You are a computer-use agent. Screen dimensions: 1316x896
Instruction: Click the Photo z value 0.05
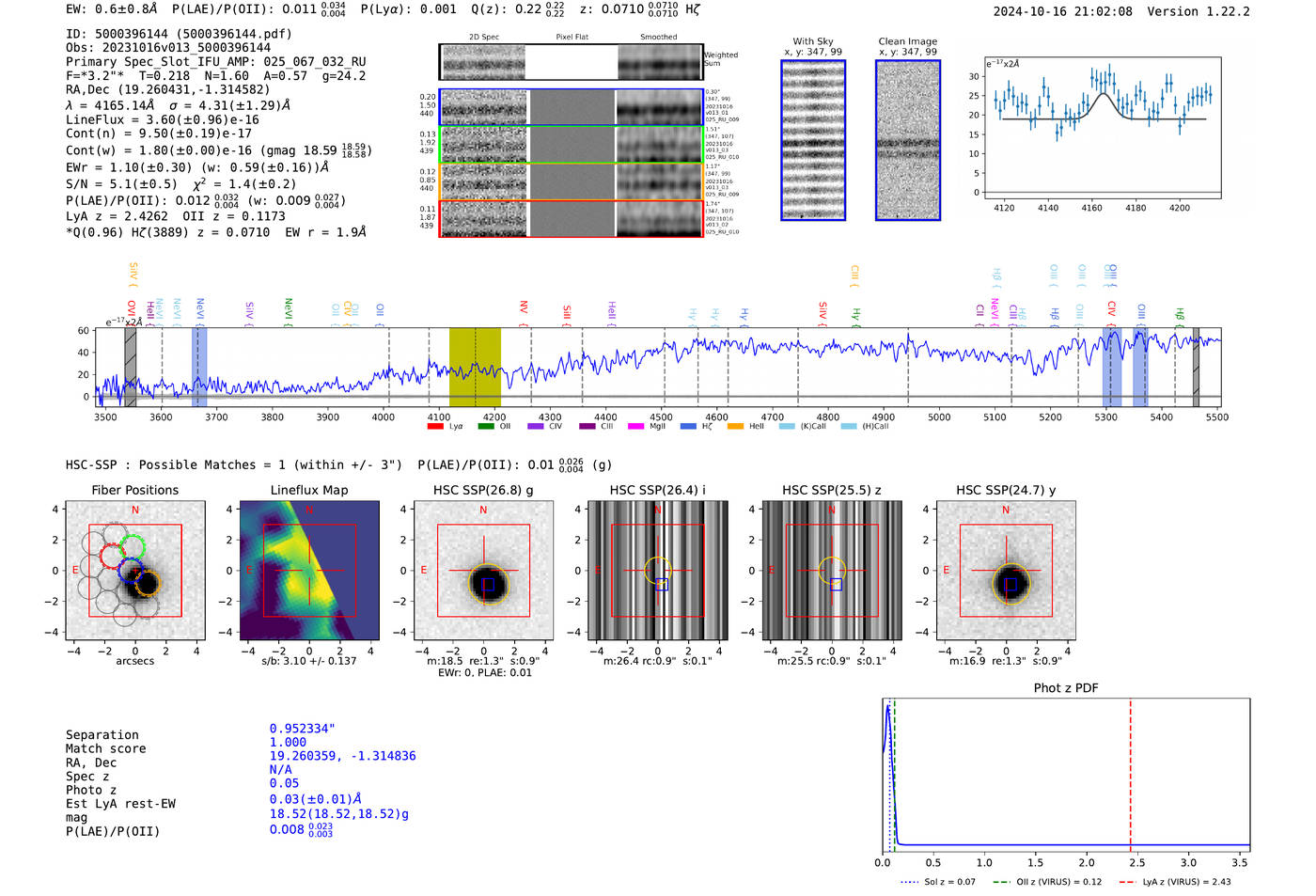tap(284, 783)
